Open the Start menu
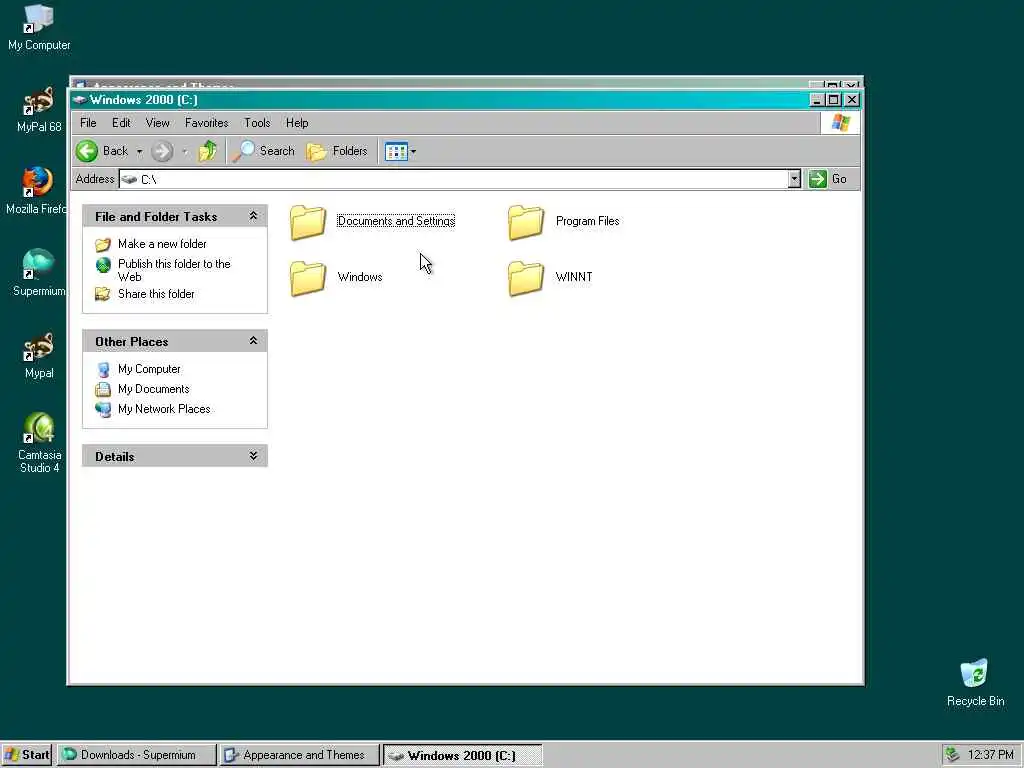The image size is (1024, 768). [x=27, y=755]
